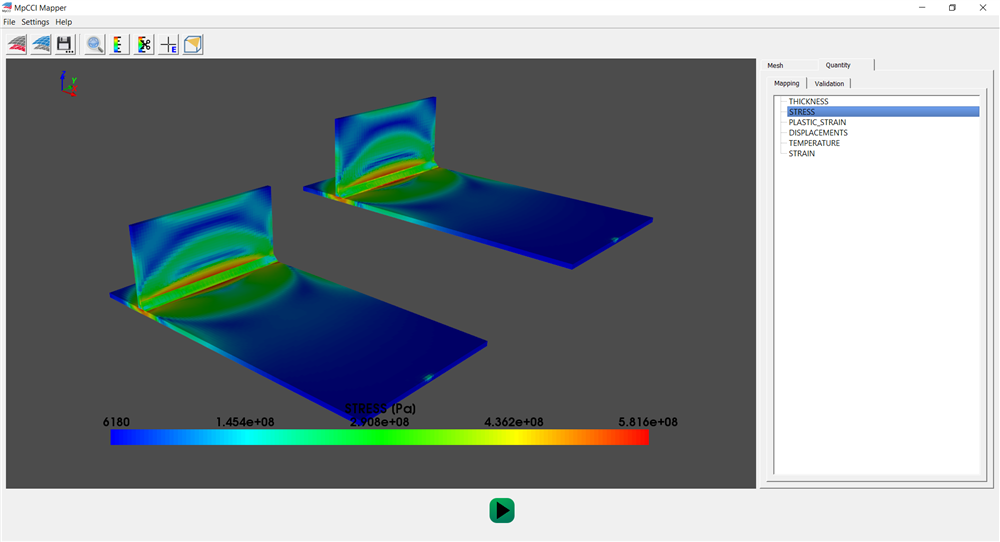Click the magnifier zoom-fit icon

pyautogui.click(x=95, y=44)
